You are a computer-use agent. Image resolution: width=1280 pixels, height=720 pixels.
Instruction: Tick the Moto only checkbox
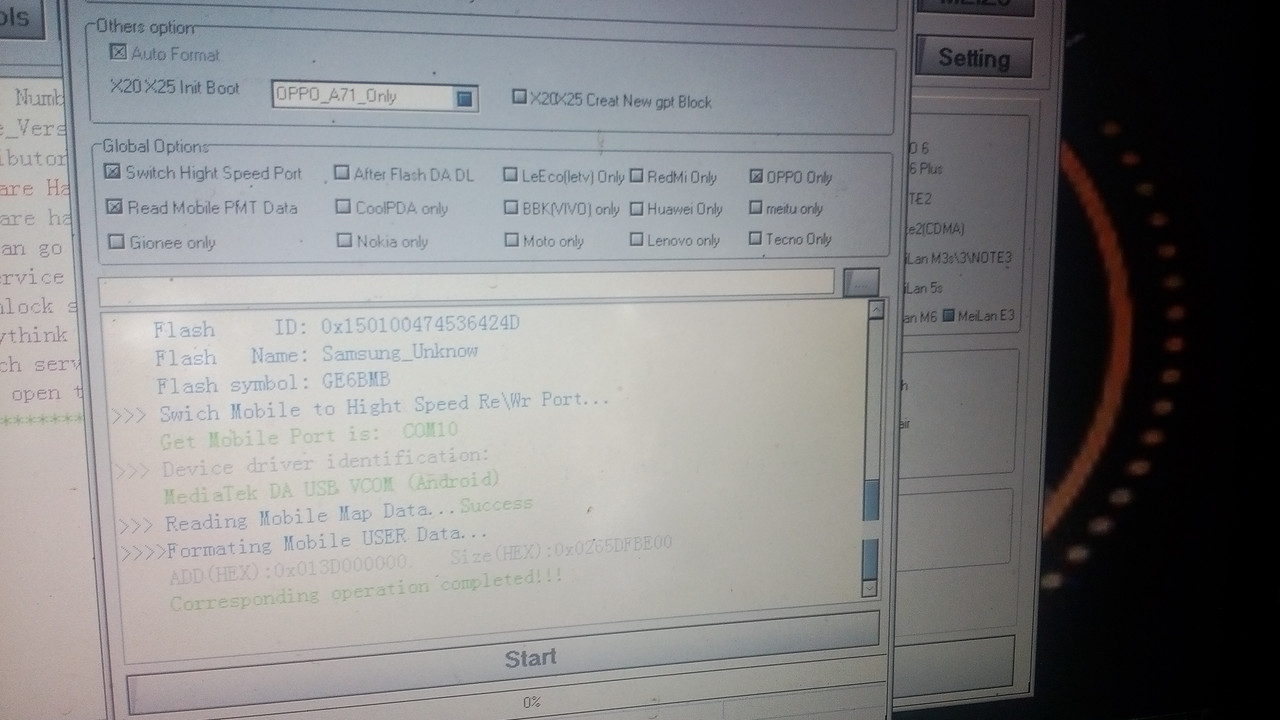pyautogui.click(x=512, y=240)
